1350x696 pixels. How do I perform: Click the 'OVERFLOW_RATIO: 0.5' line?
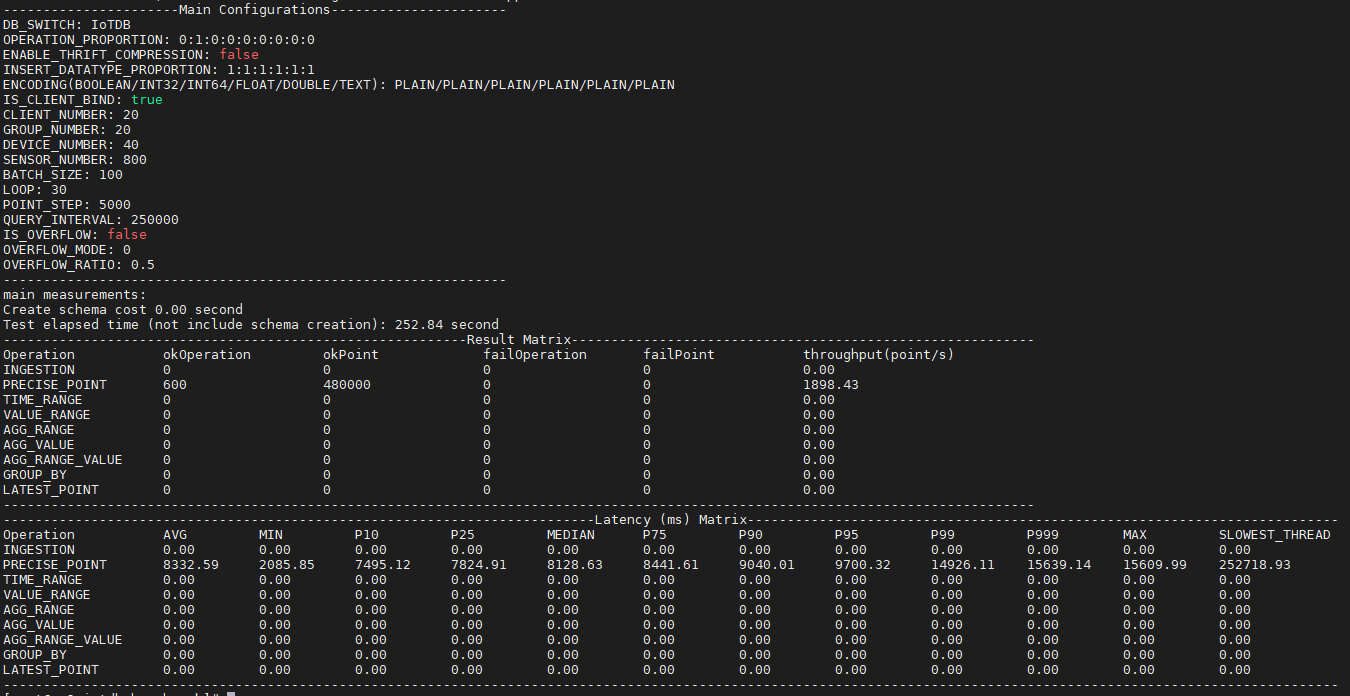click(79, 265)
